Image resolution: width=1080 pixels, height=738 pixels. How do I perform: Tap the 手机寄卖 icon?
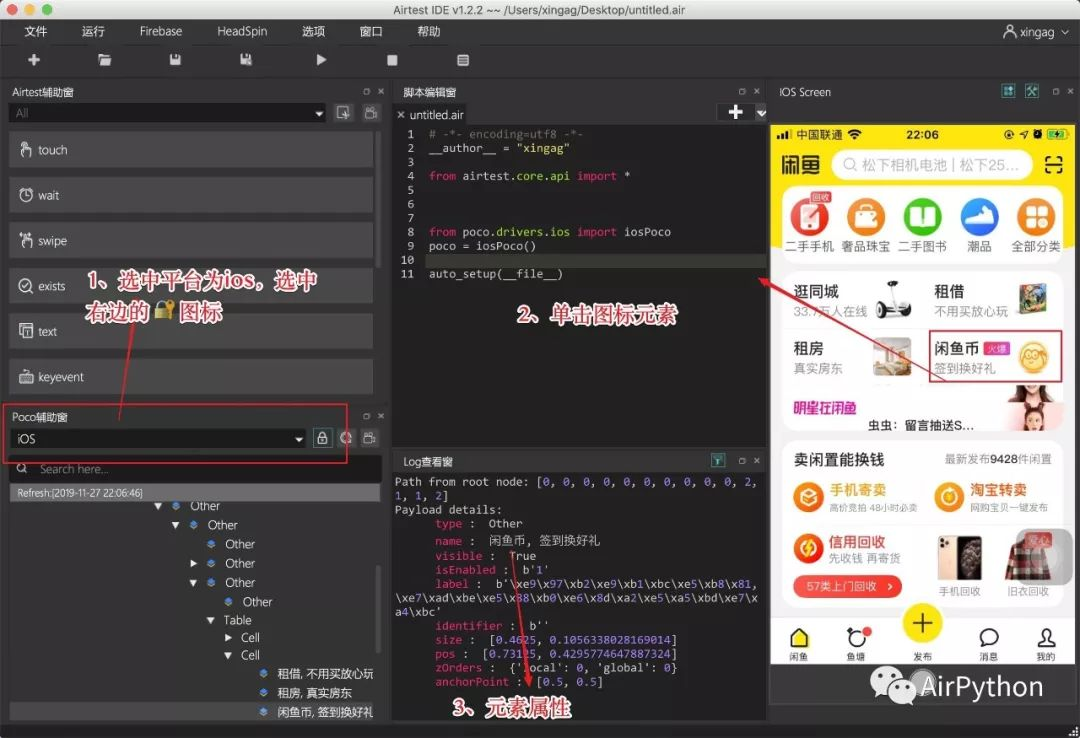[x=808, y=496]
